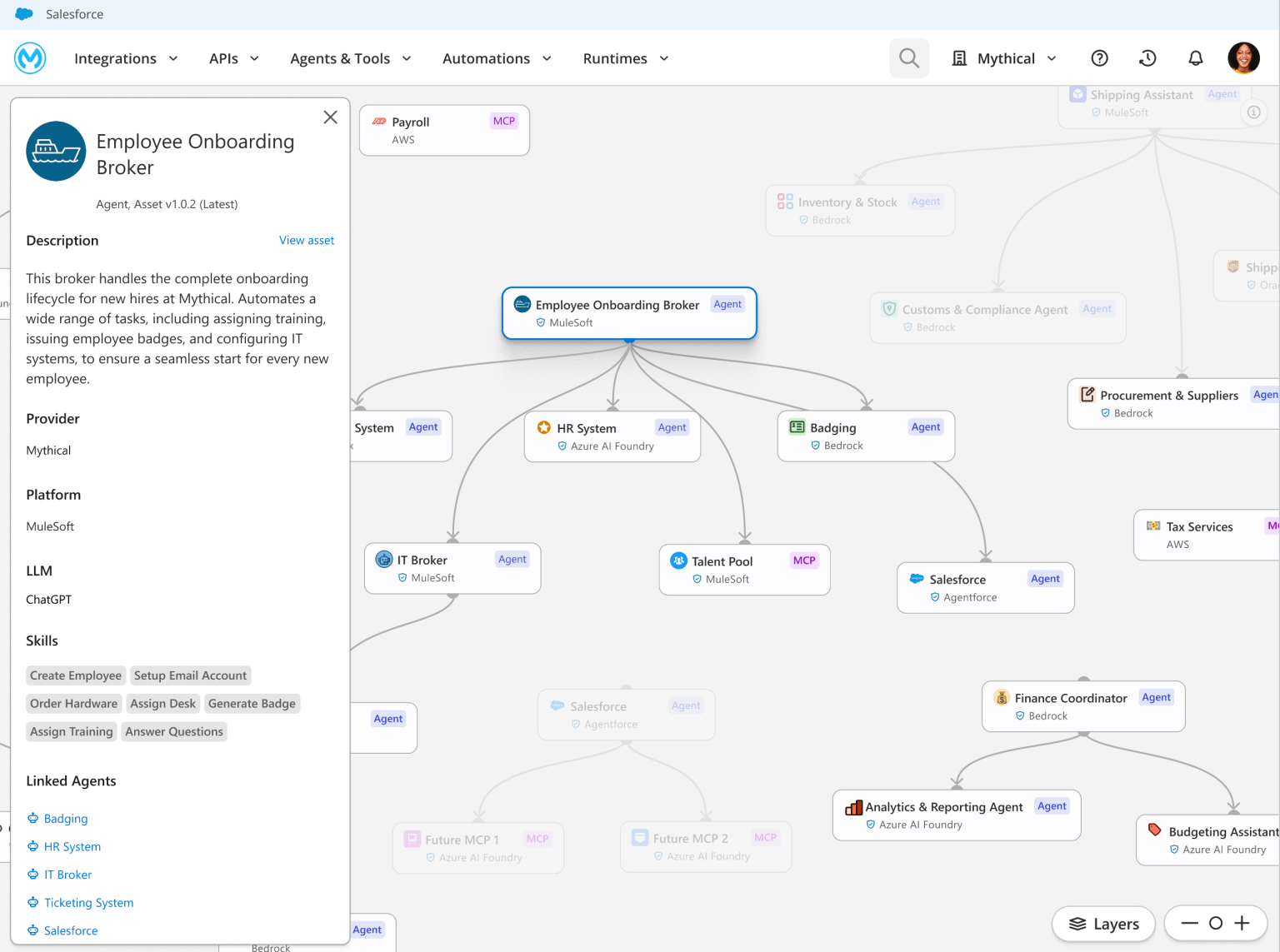Click the info icon on Shipping Assistant
Image resolution: width=1280 pixels, height=952 pixels.
pyautogui.click(x=1254, y=112)
